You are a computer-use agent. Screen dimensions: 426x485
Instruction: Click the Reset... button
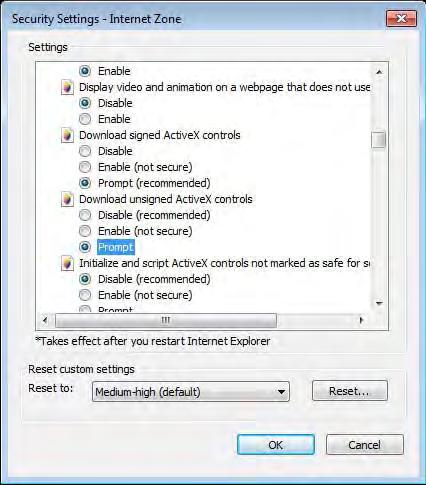tap(350, 391)
